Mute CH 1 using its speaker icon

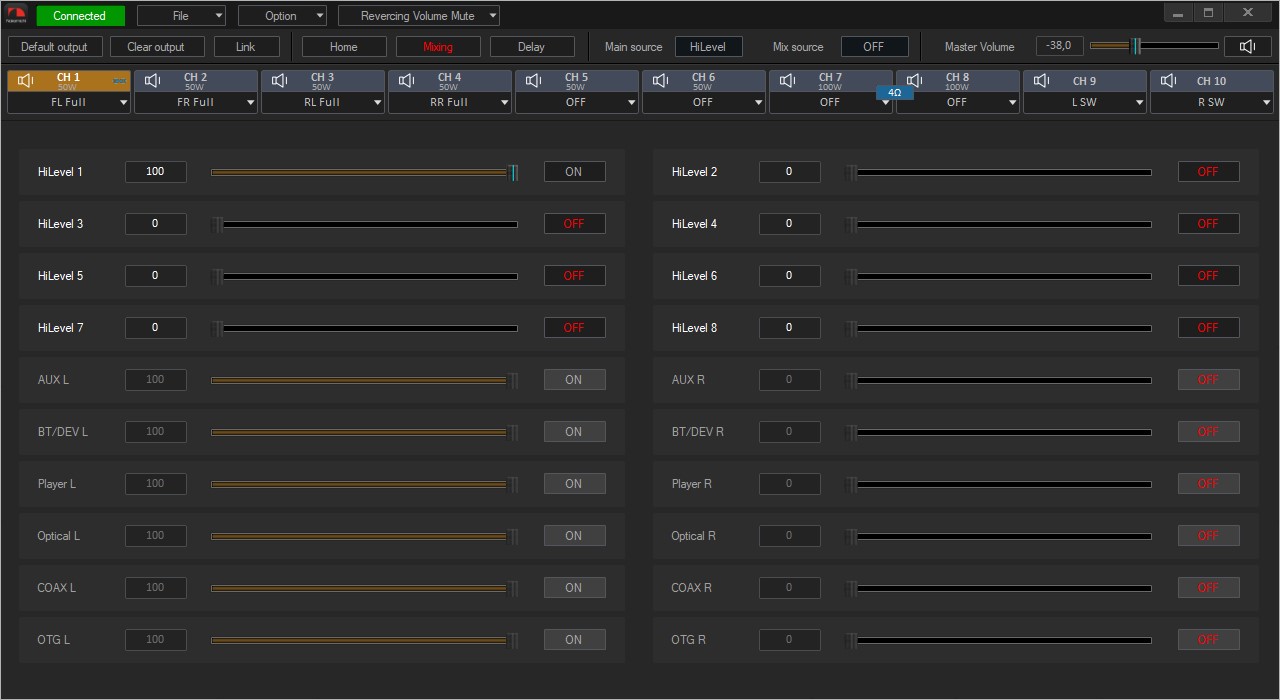tap(26, 80)
